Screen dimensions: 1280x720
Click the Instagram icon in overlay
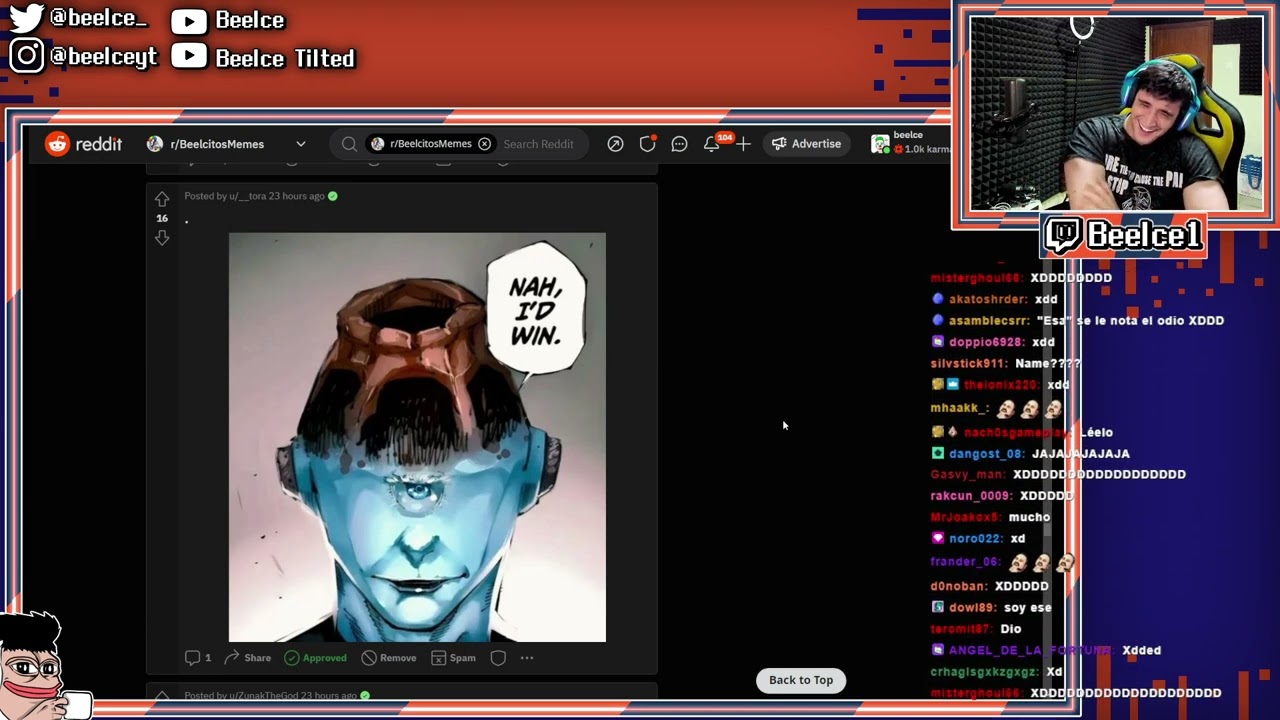click(x=27, y=56)
